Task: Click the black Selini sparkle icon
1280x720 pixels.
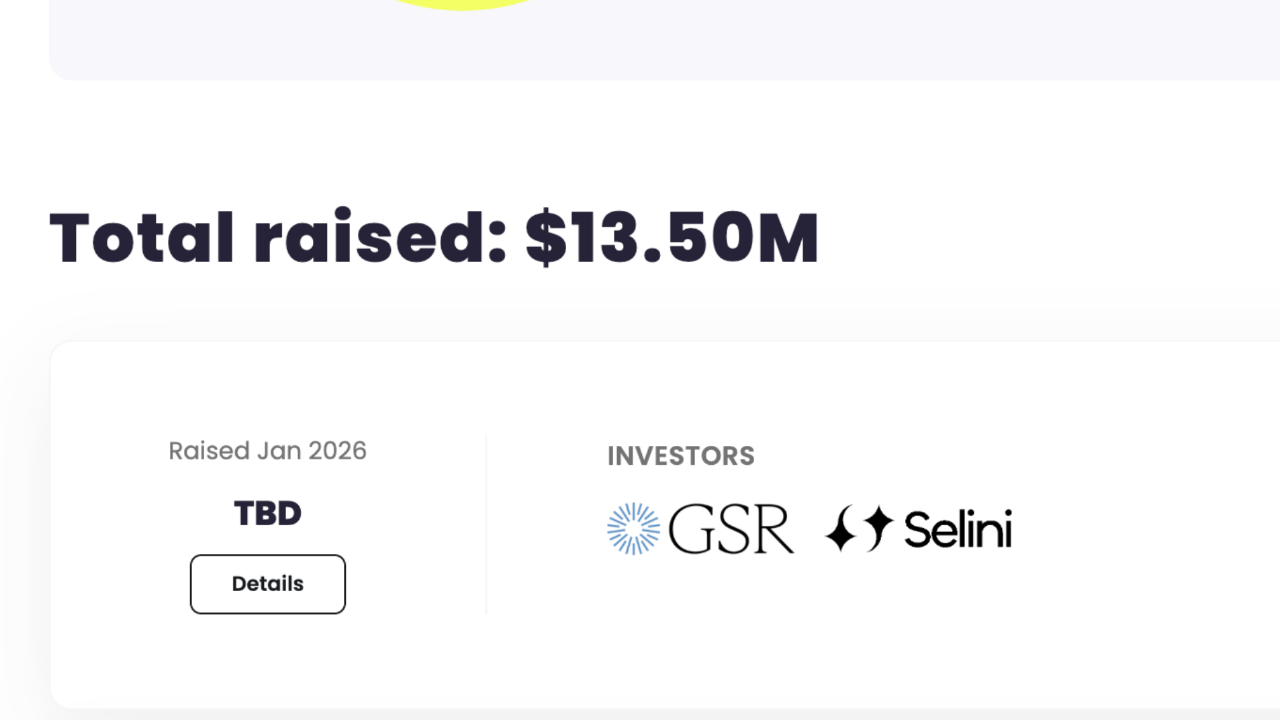Action: point(858,529)
